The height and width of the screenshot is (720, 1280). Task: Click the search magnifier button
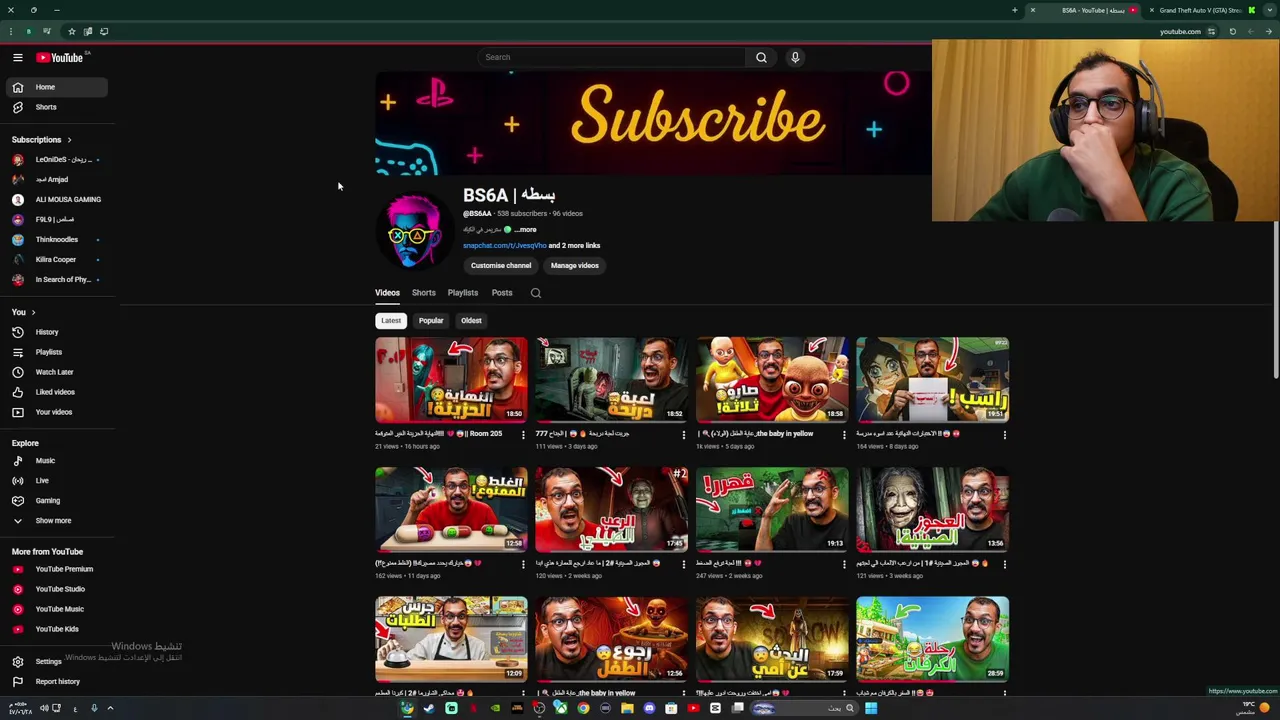point(761,57)
